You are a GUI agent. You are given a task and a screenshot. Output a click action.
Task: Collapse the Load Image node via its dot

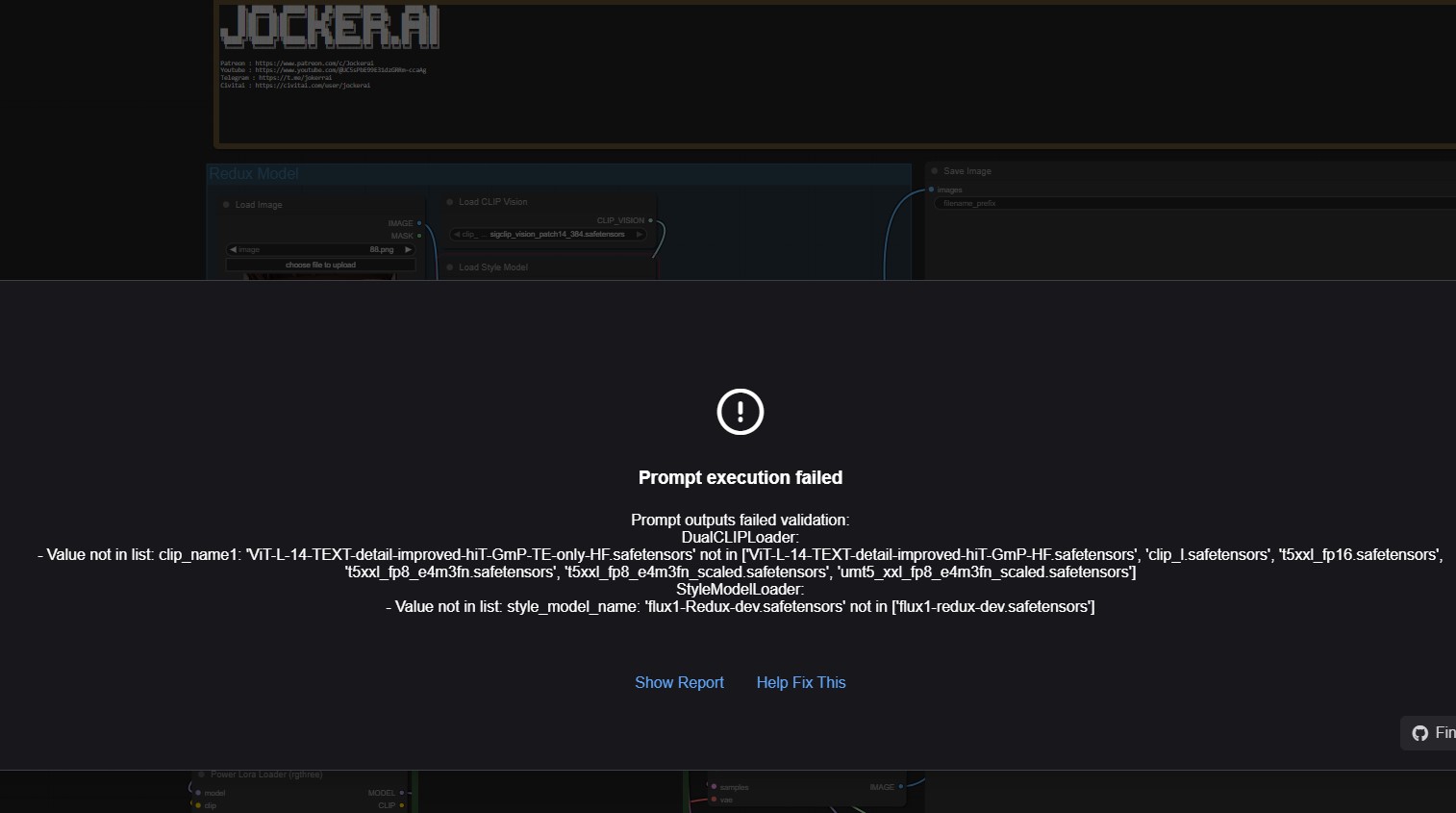click(226, 205)
